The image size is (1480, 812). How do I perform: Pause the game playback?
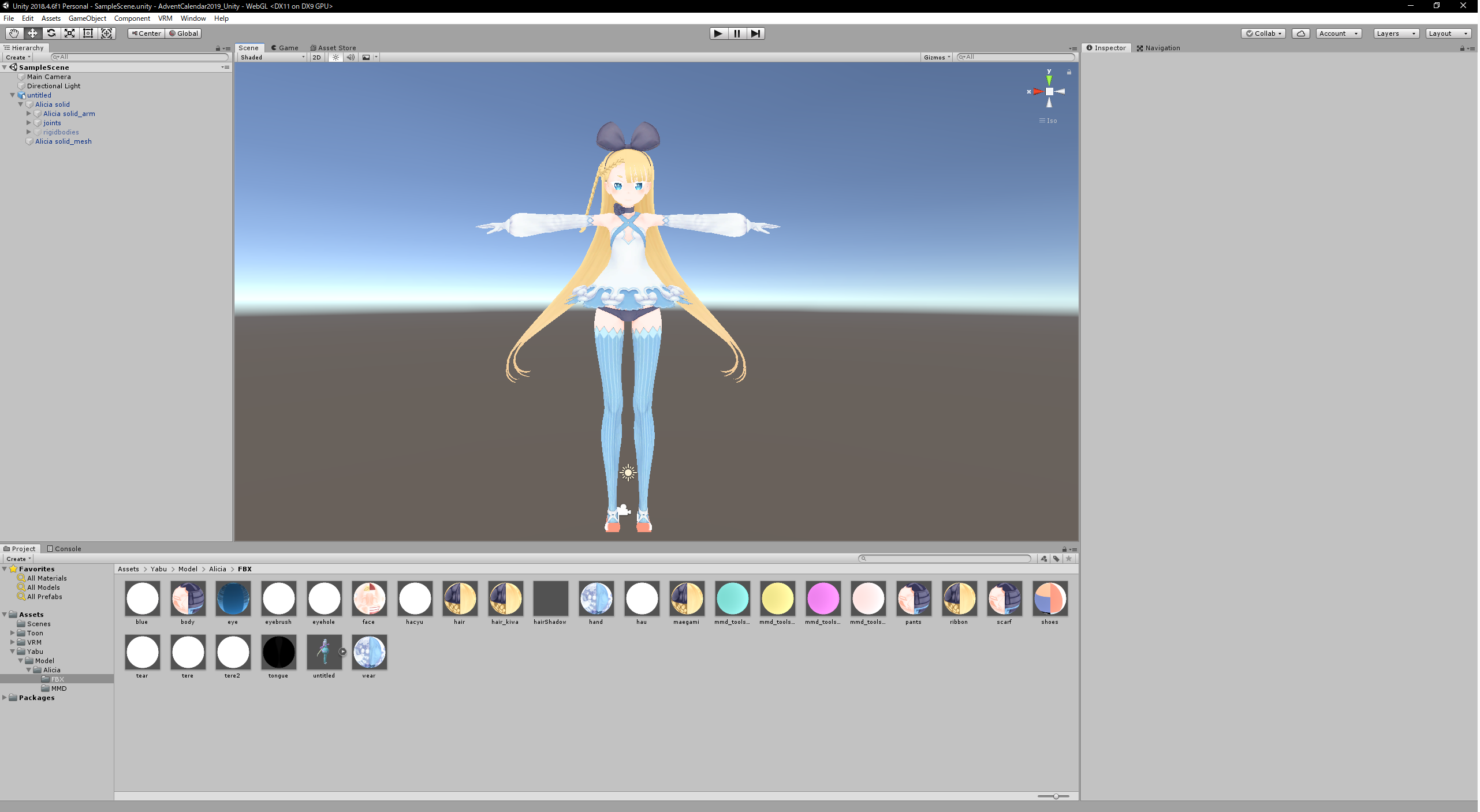coord(737,33)
